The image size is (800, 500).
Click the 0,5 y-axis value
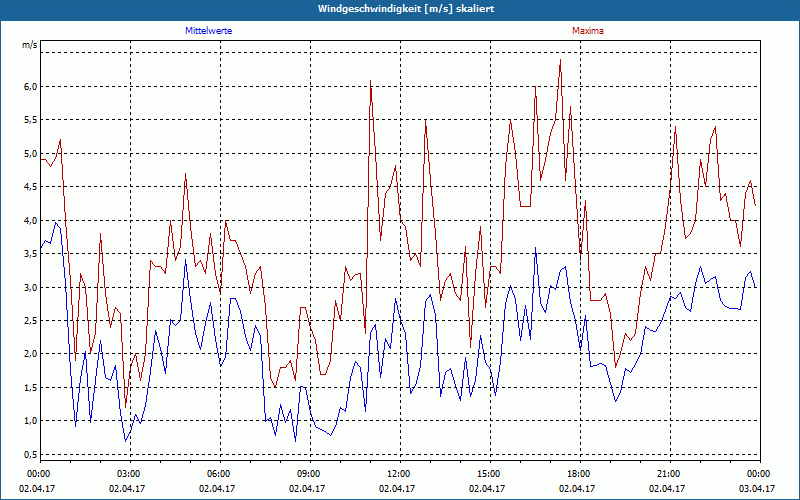[31, 454]
